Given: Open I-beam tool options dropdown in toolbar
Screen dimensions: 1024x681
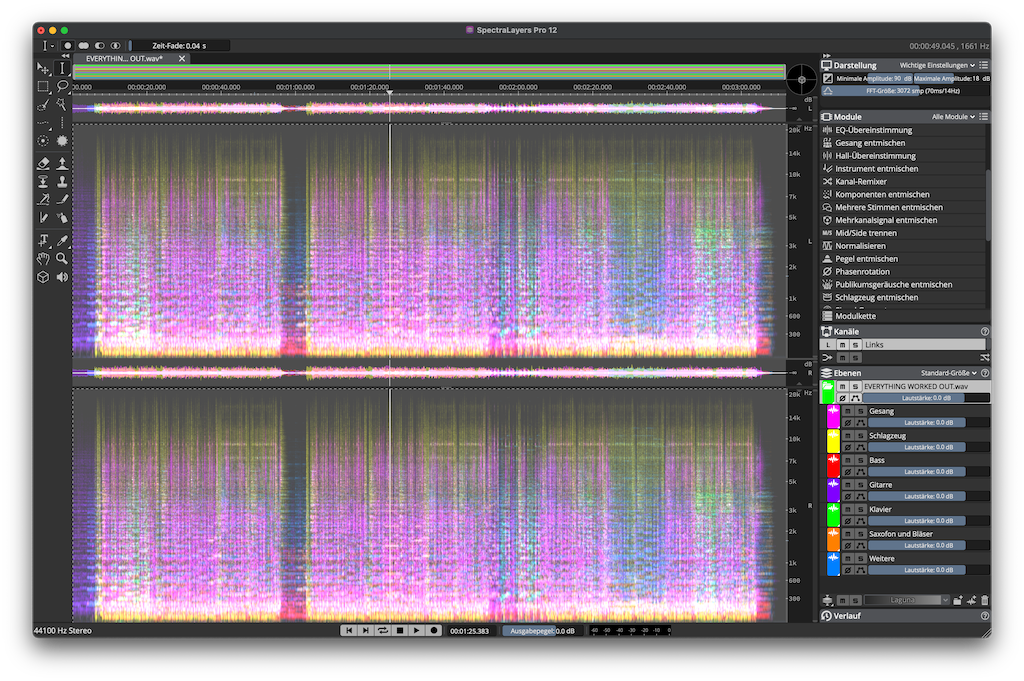Looking at the screenshot, I should tap(48, 46).
